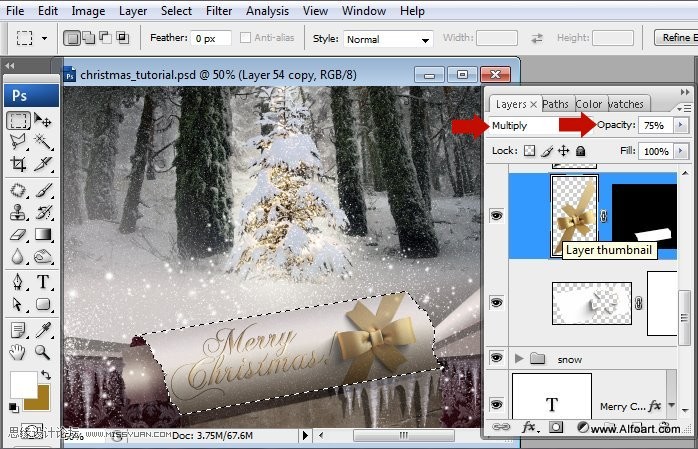Open the Layers panel options menu
This screenshot has height=449, width=698.
(x=684, y=108)
